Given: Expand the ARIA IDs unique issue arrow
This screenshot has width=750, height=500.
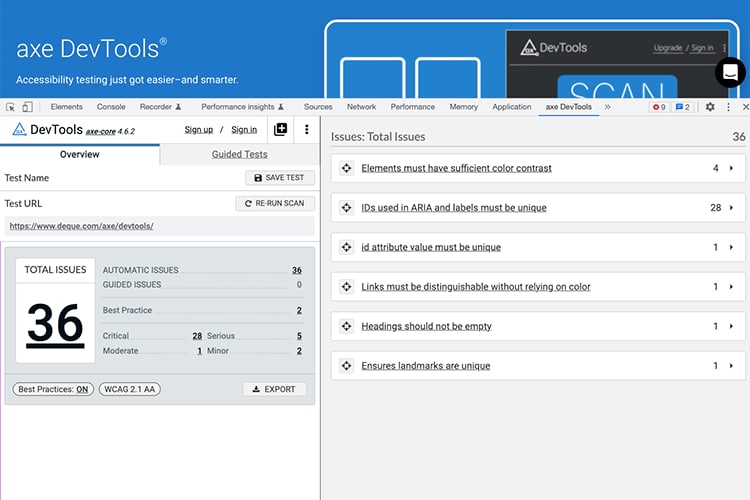Looking at the screenshot, I should pos(731,208).
